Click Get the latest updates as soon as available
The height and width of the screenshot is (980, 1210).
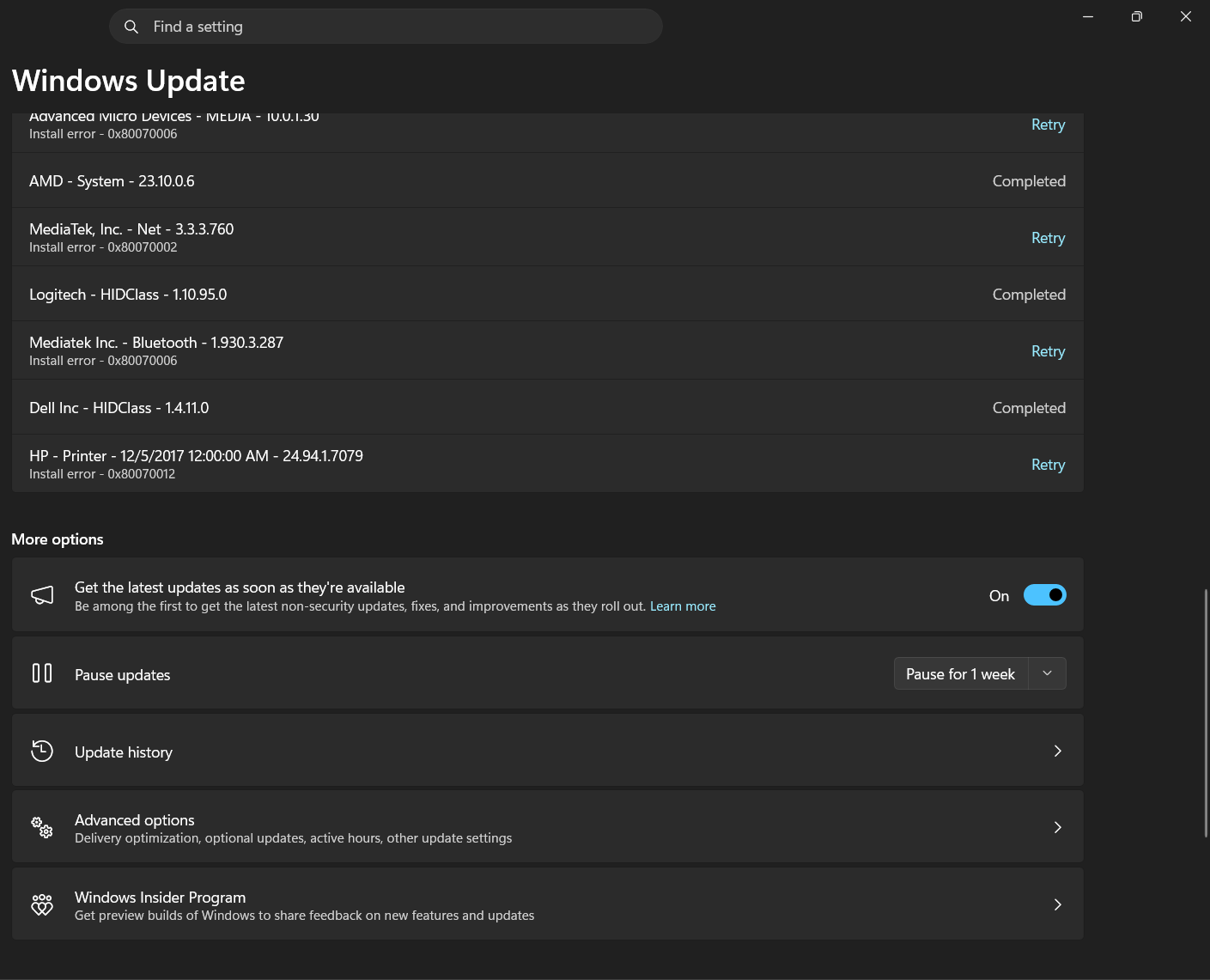coord(240,587)
